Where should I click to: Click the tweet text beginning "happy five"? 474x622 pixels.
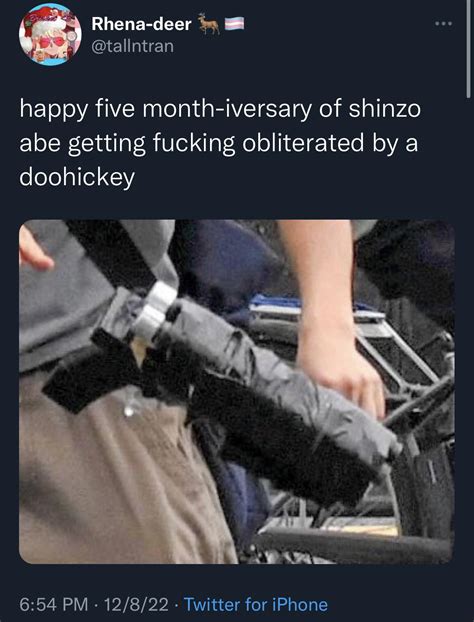(220, 143)
